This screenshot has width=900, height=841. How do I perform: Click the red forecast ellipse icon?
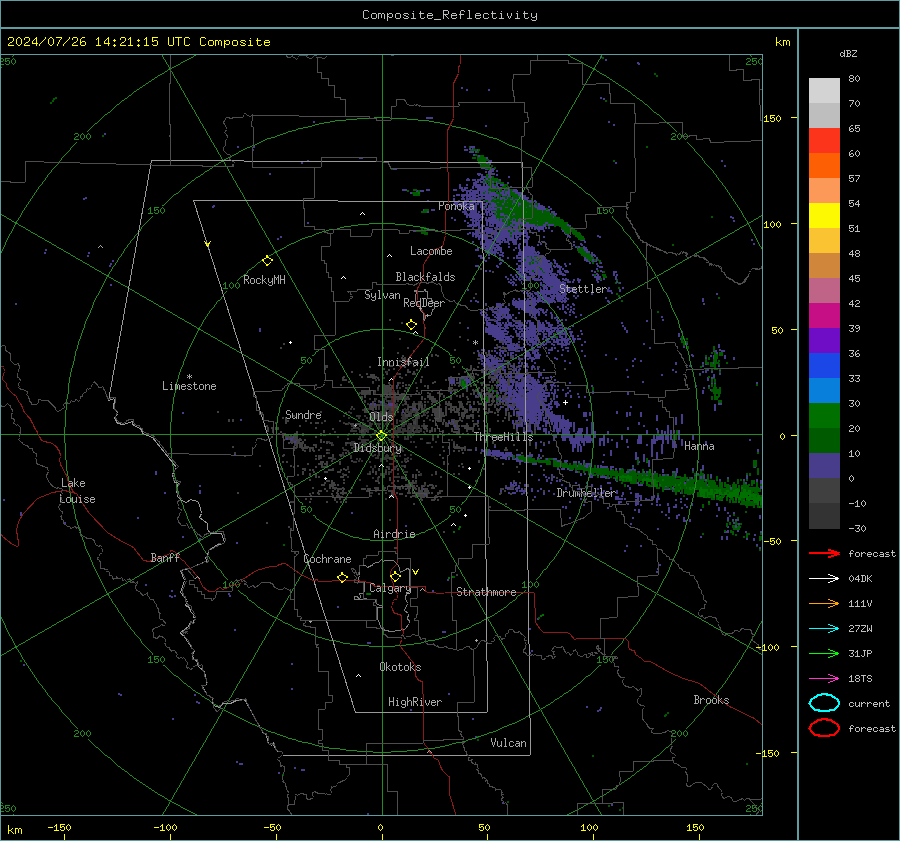(x=824, y=728)
